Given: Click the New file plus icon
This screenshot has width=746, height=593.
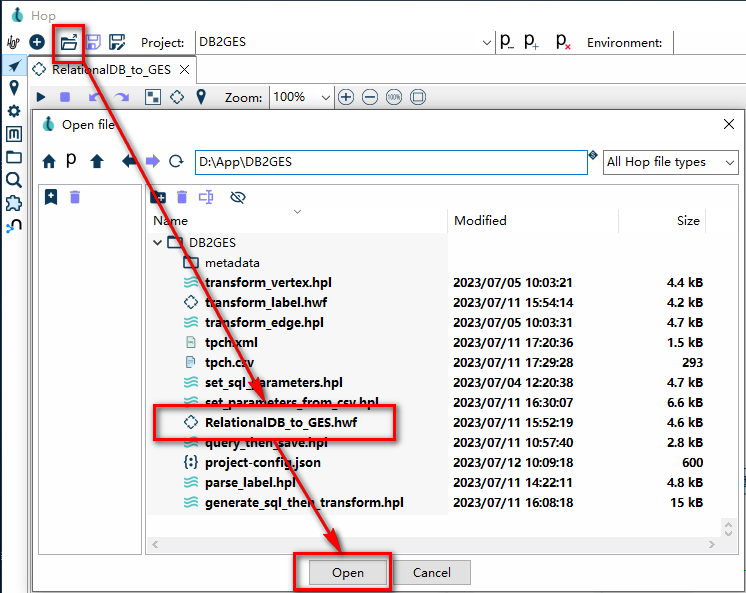Looking at the screenshot, I should 37,42.
